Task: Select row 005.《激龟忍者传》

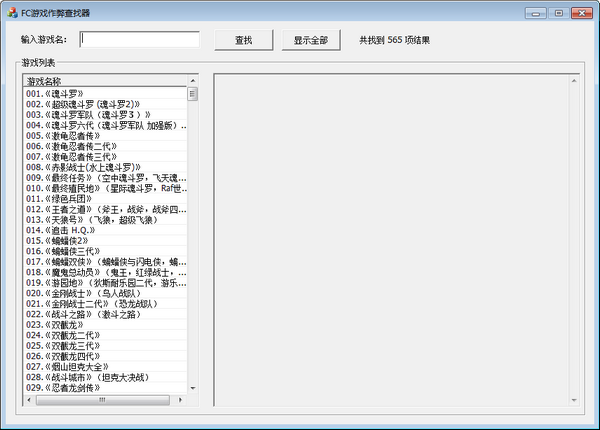Action: (x=105, y=135)
